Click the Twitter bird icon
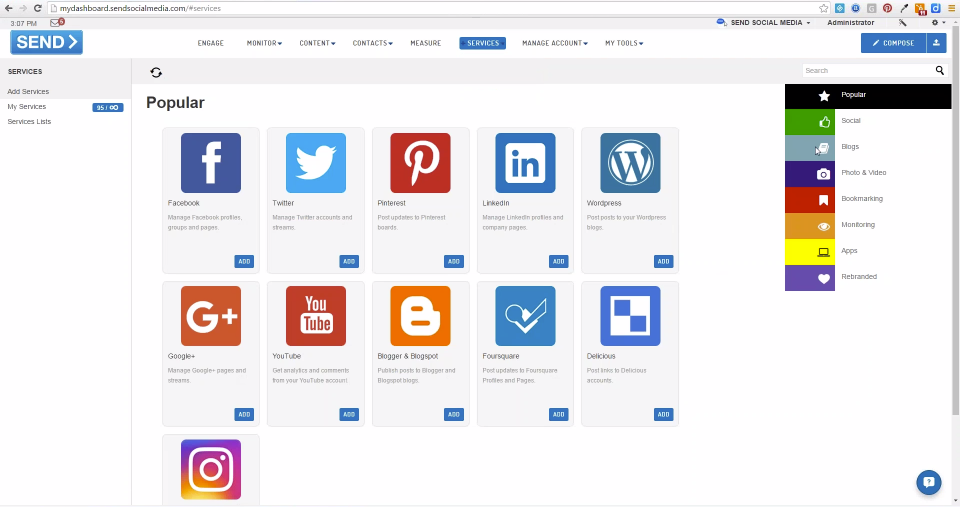The width and height of the screenshot is (960, 507). [x=315, y=163]
